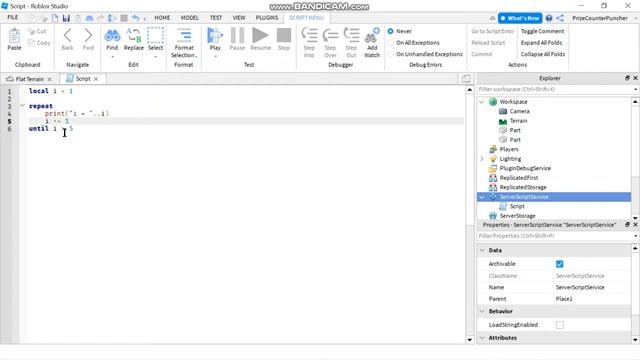The width and height of the screenshot is (640, 360).
Task: Click the Step Over debugger icon
Action: pos(330,36)
